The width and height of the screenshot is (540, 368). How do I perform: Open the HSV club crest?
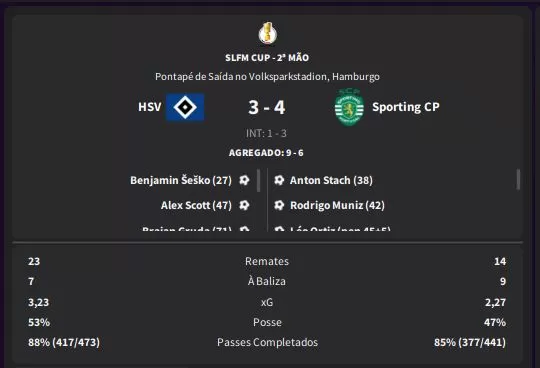tap(185, 107)
